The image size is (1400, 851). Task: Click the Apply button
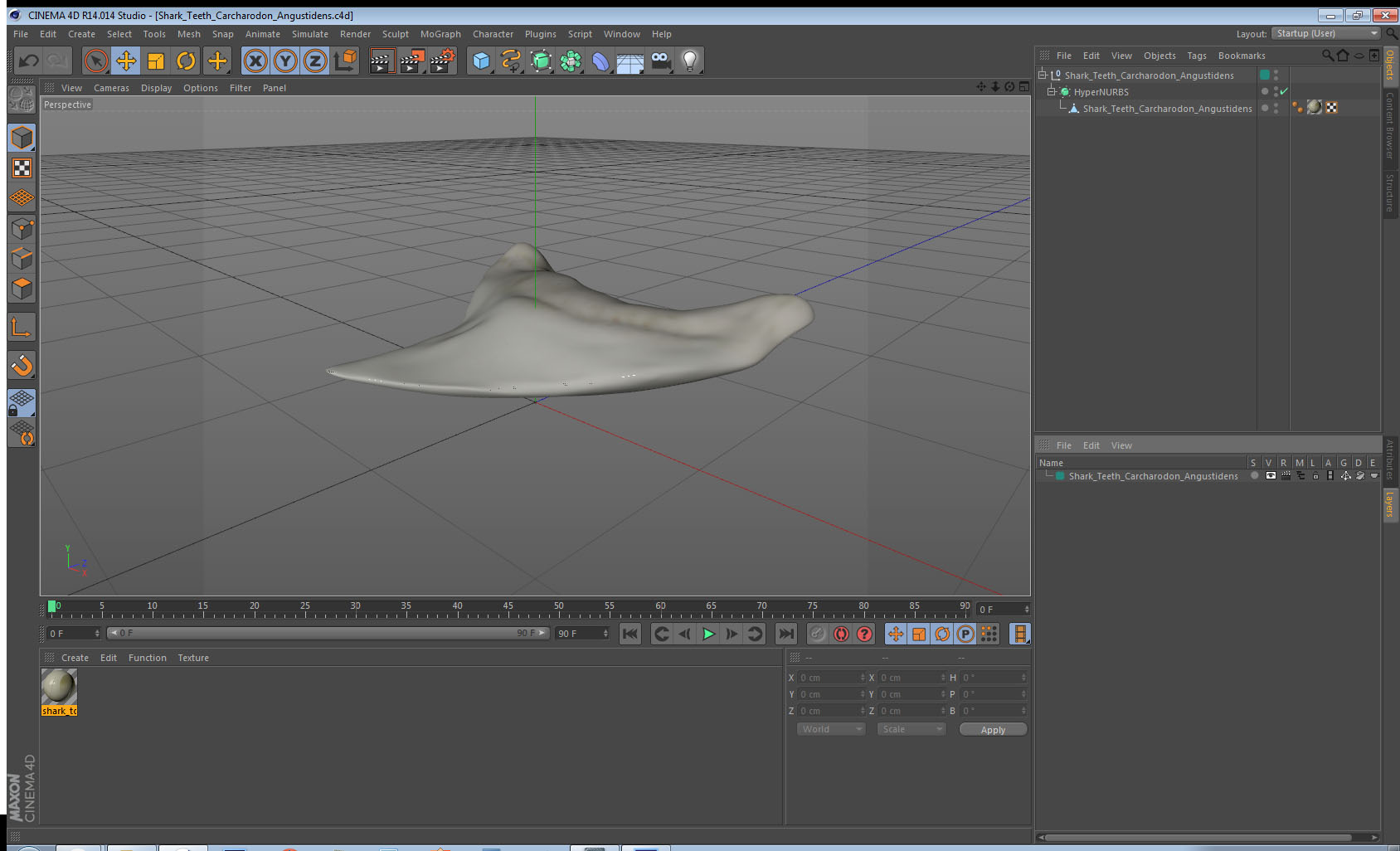pos(993,730)
